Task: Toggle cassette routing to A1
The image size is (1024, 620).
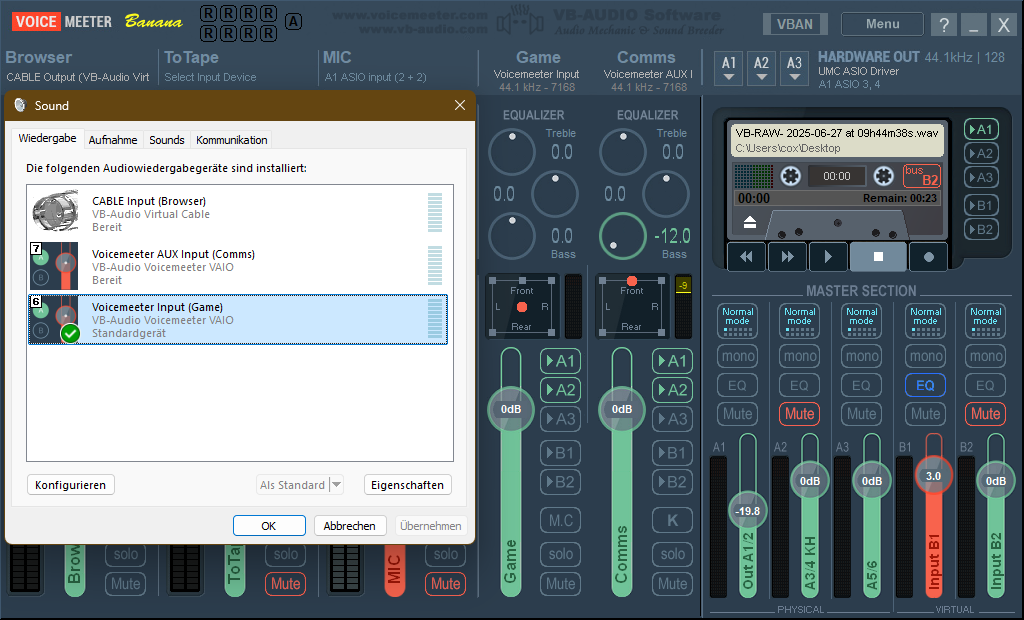Action: [x=981, y=129]
